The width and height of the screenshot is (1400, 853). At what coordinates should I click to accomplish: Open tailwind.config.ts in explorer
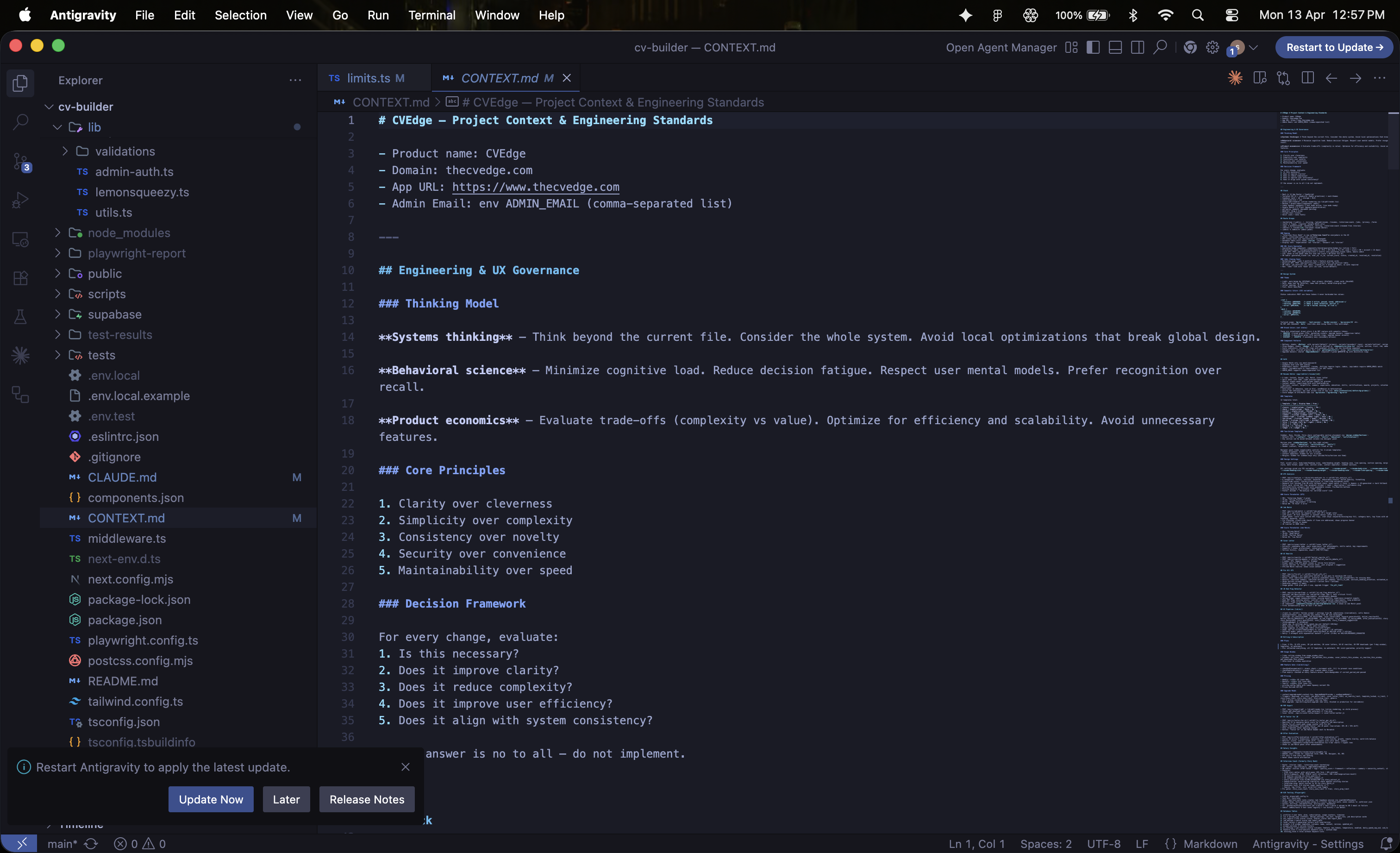(x=178, y=701)
